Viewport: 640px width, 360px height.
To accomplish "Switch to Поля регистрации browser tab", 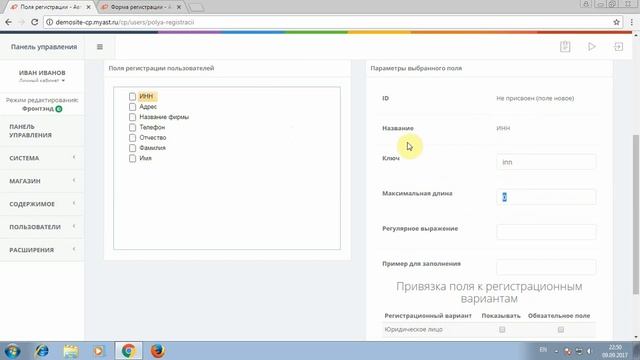I will pos(50,7).
